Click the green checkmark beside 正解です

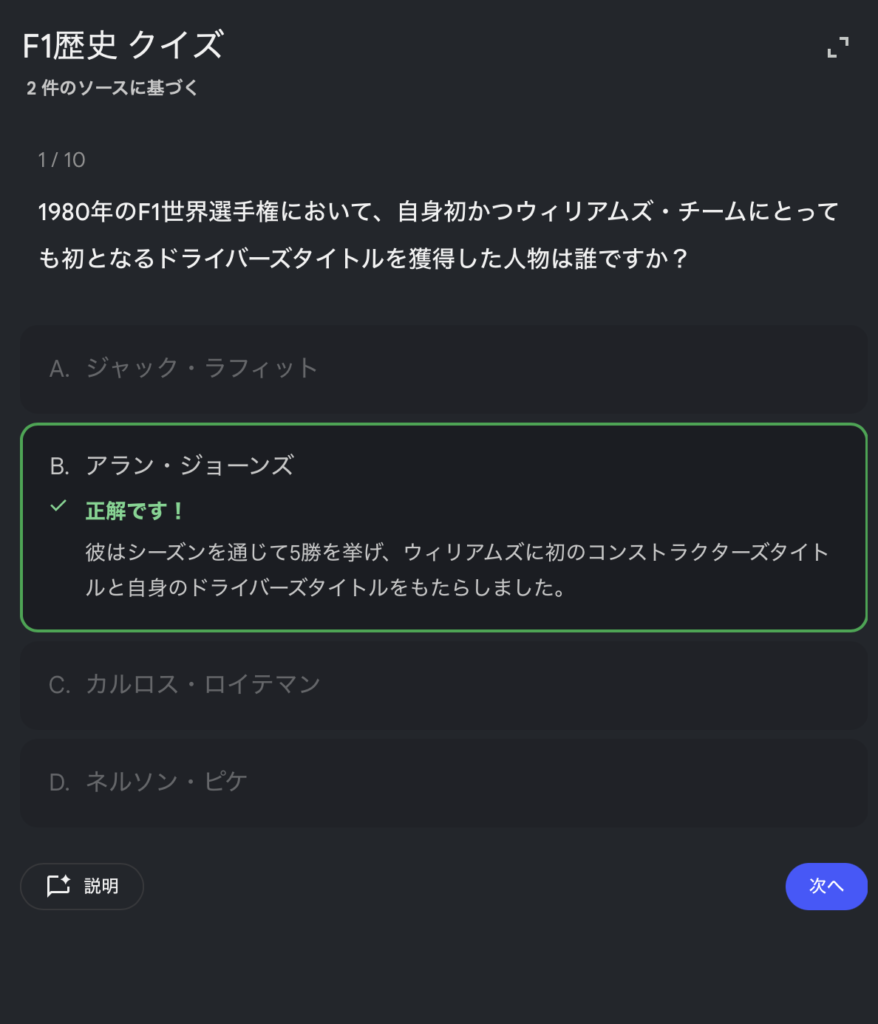pyautogui.click(x=58, y=507)
